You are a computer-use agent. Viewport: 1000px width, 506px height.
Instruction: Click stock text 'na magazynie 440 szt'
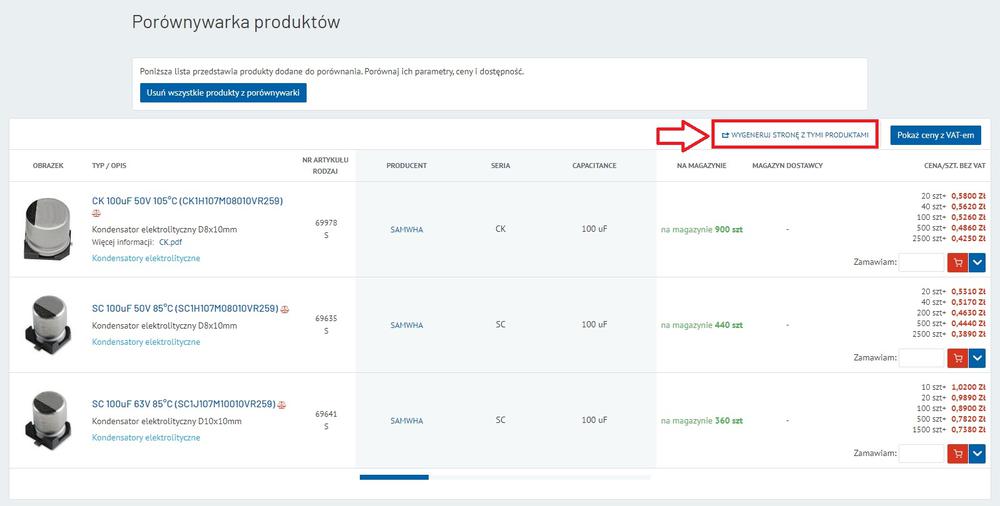[x=702, y=325]
